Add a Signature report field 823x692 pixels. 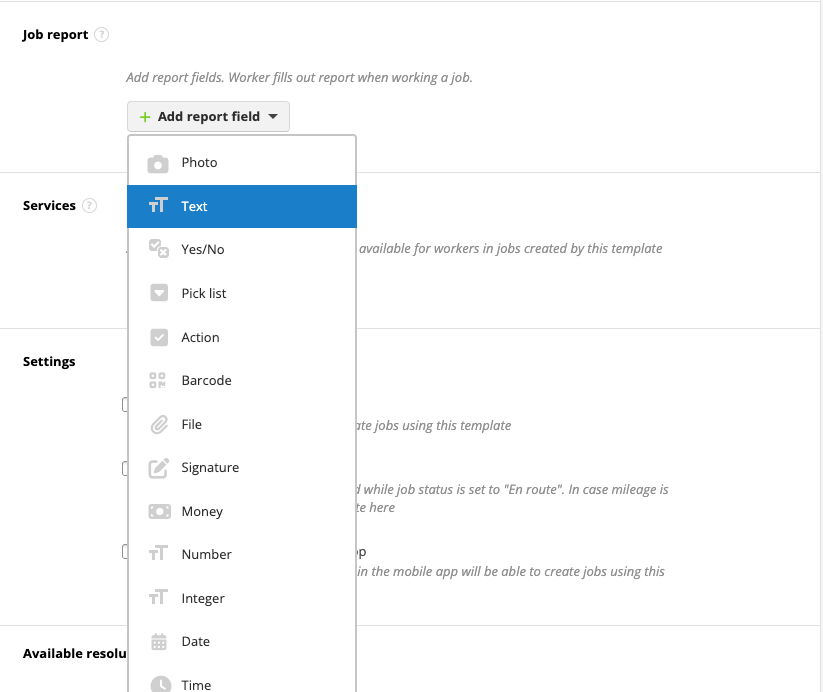point(242,467)
